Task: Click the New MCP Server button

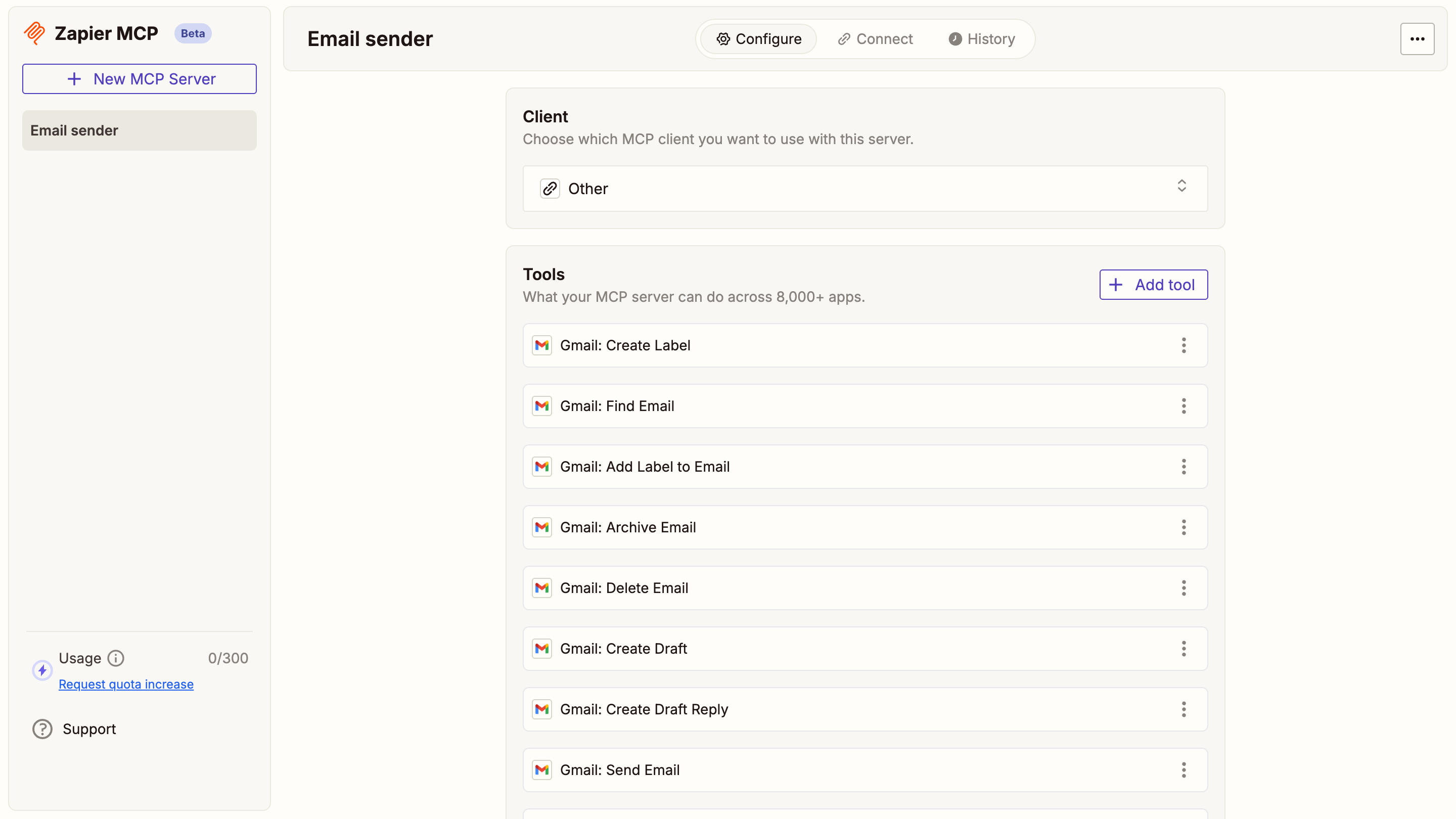Action: coord(139,78)
